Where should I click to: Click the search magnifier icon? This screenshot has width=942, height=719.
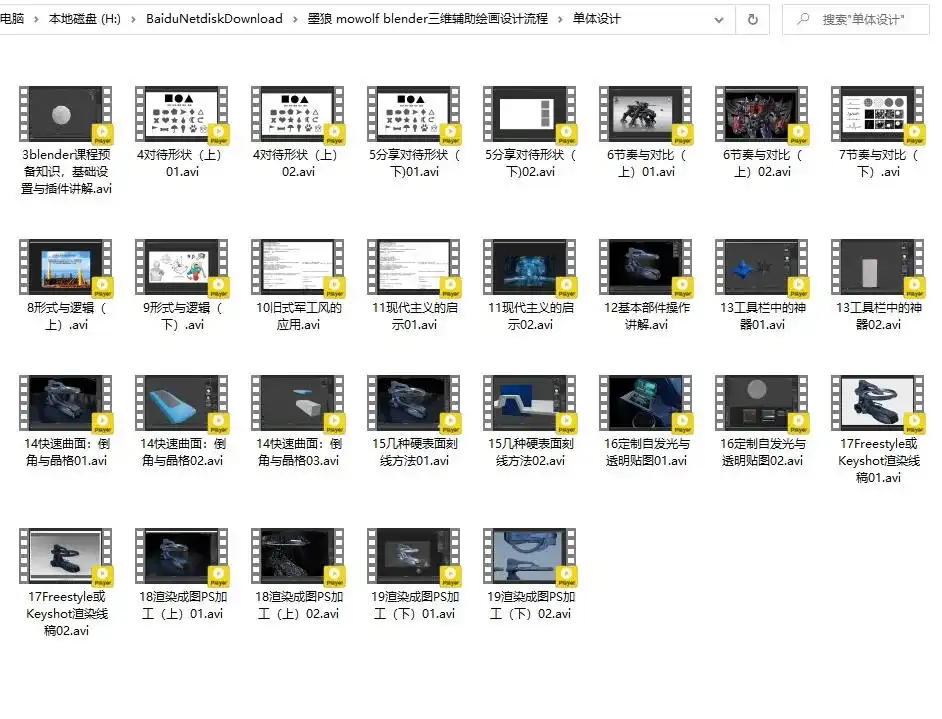(x=802, y=19)
